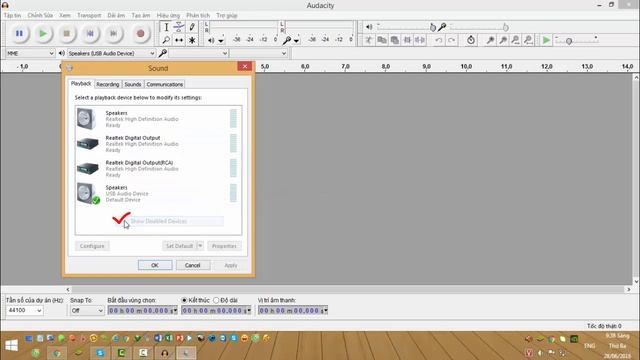The height and width of the screenshot is (360, 640).
Task: Open the output meter speaker dropdown arrow
Action: point(221,41)
